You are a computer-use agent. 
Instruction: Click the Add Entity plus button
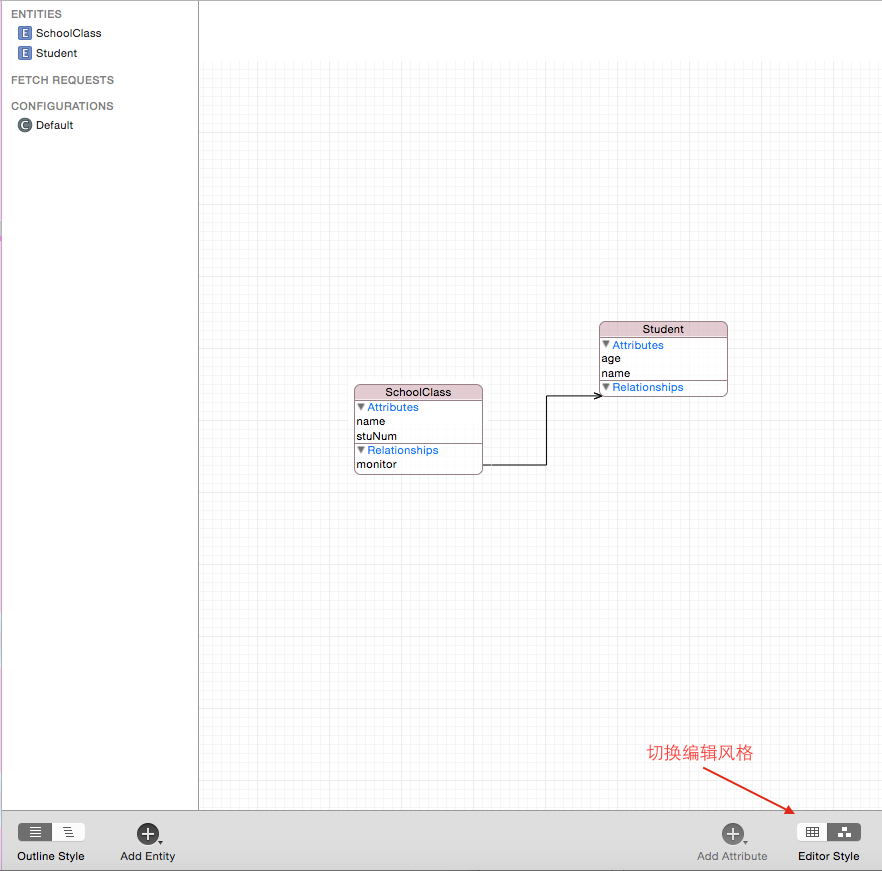(147, 833)
